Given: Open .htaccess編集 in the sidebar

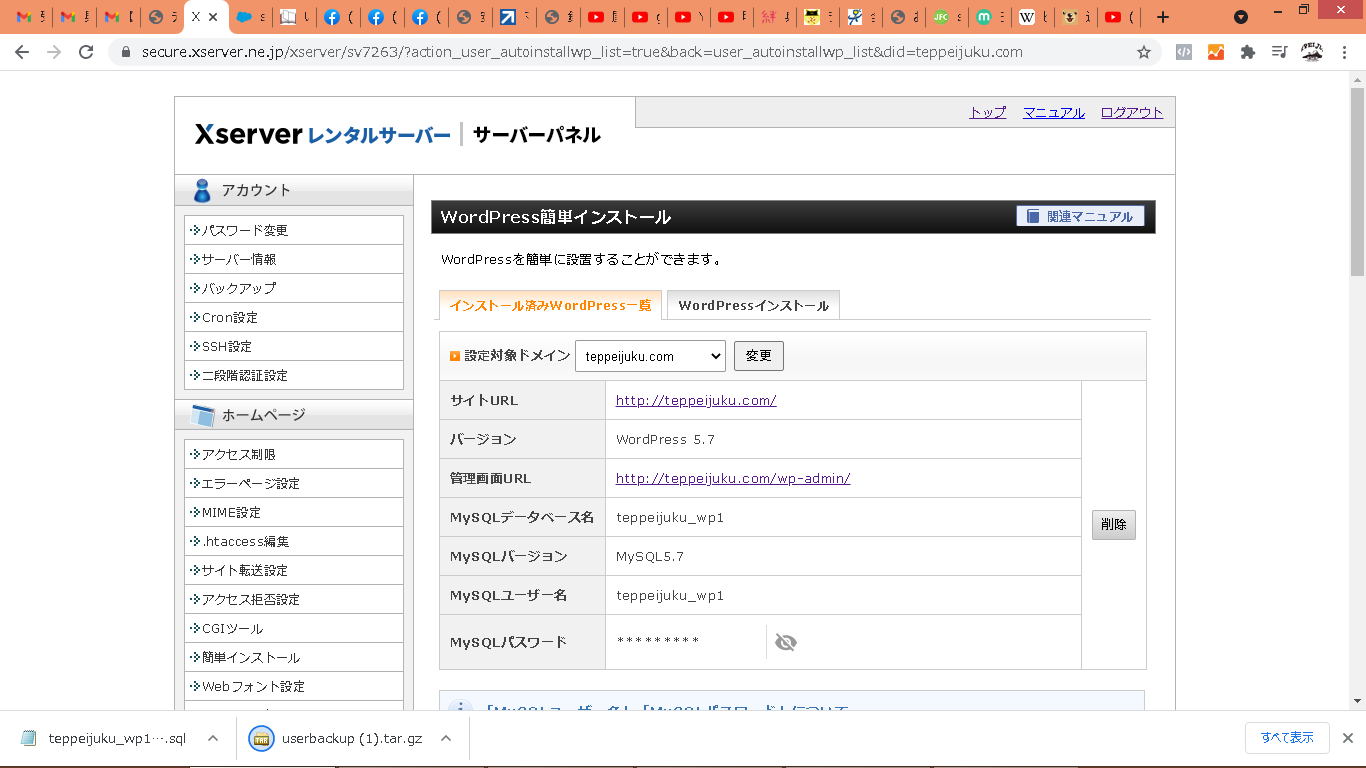Looking at the screenshot, I should click(x=294, y=541).
